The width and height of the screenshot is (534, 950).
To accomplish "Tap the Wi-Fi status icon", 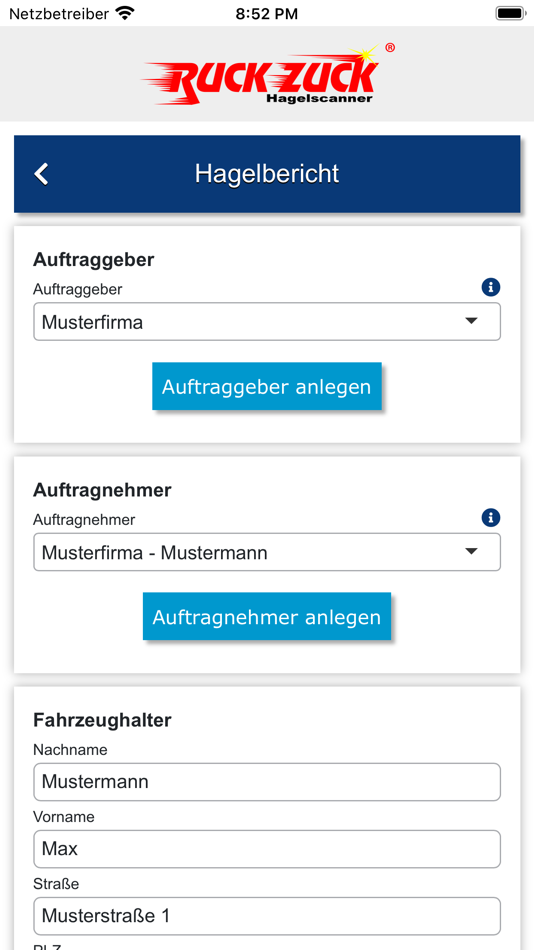I will [x=125, y=13].
